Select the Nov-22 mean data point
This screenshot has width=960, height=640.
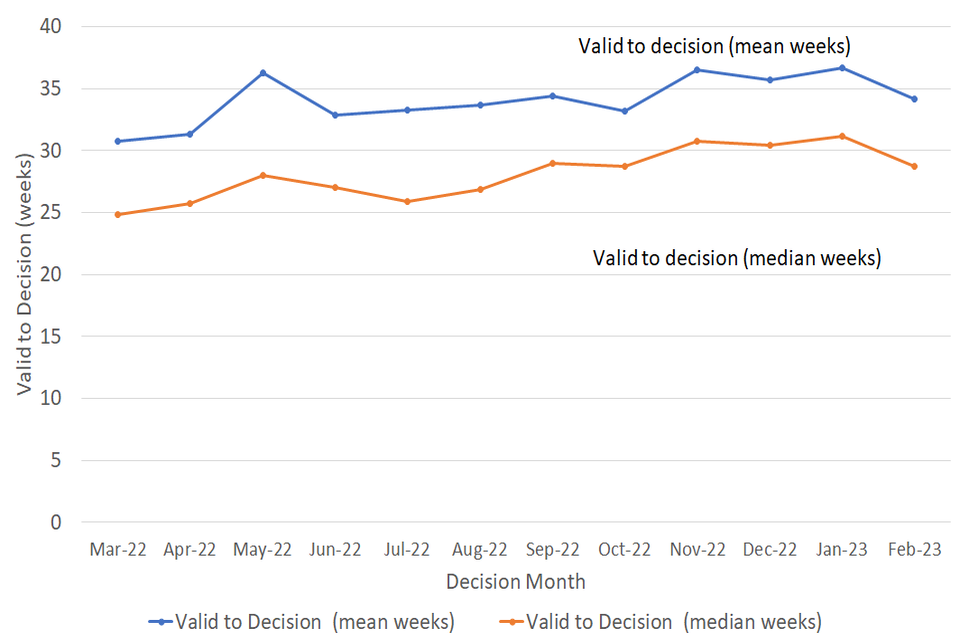click(697, 70)
